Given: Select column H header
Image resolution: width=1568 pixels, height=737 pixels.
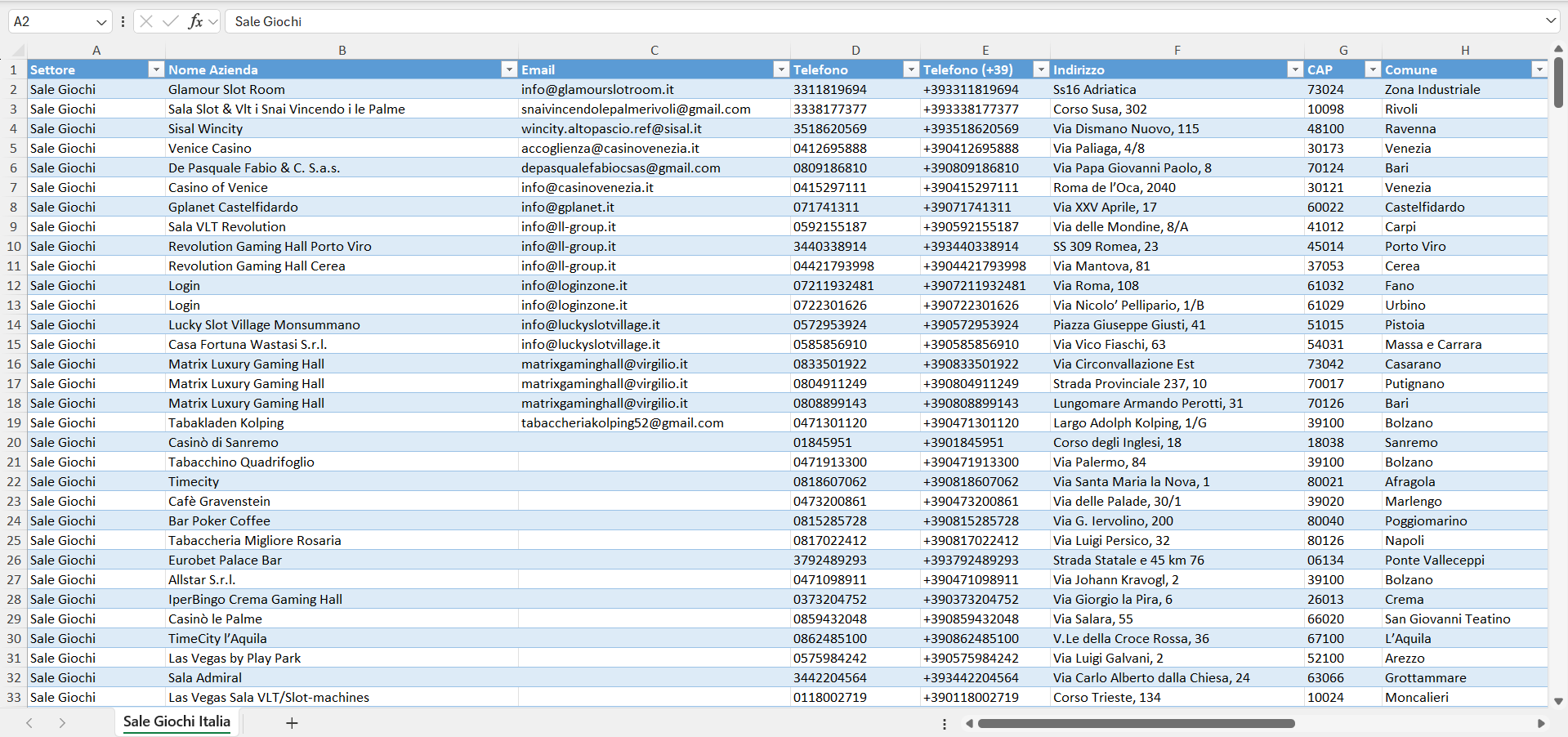Looking at the screenshot, I should coord(1465,51).
